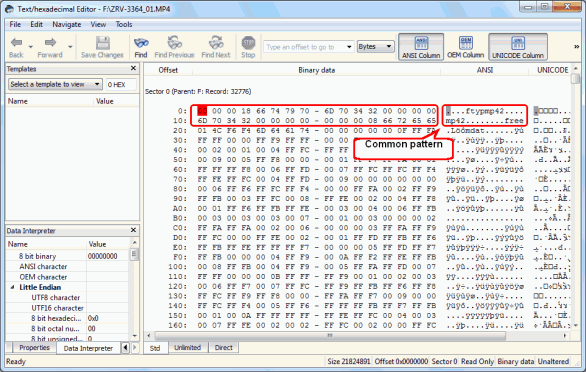586x372 pixels.
Task: Open the offset history dropdown arrow
Action: [349, 47]
